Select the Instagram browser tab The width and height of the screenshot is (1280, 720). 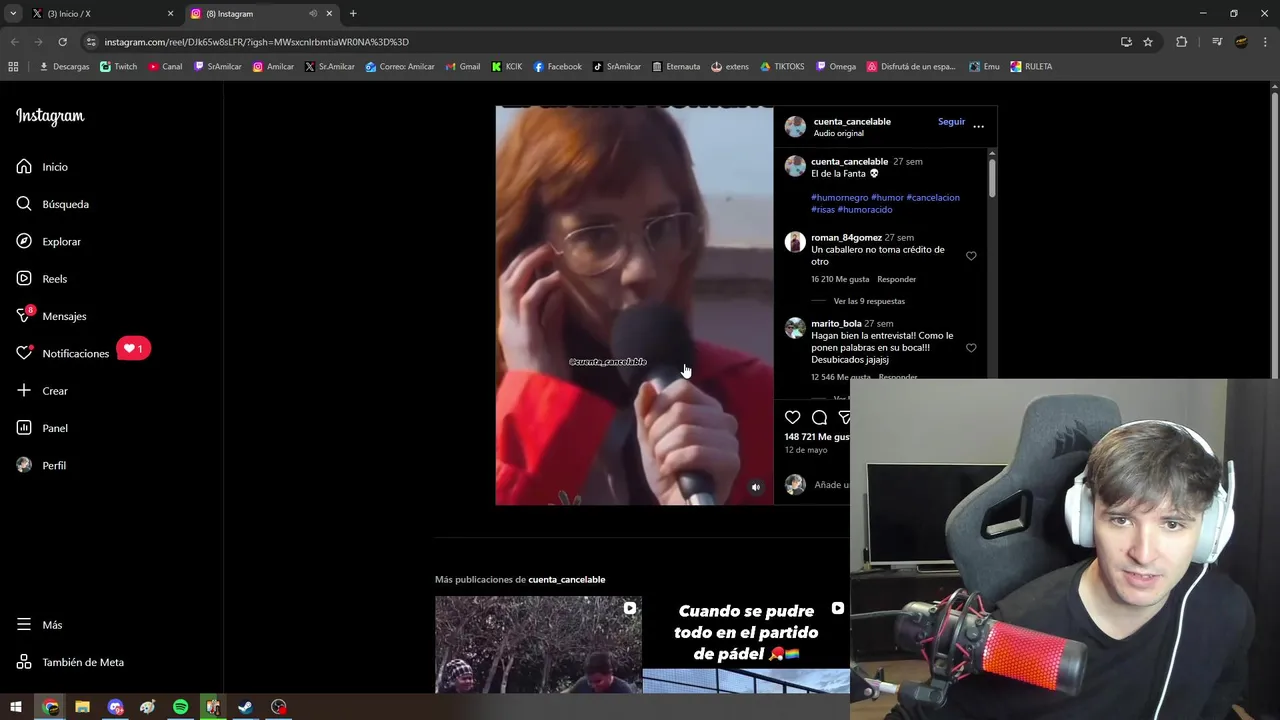[260, 14]
